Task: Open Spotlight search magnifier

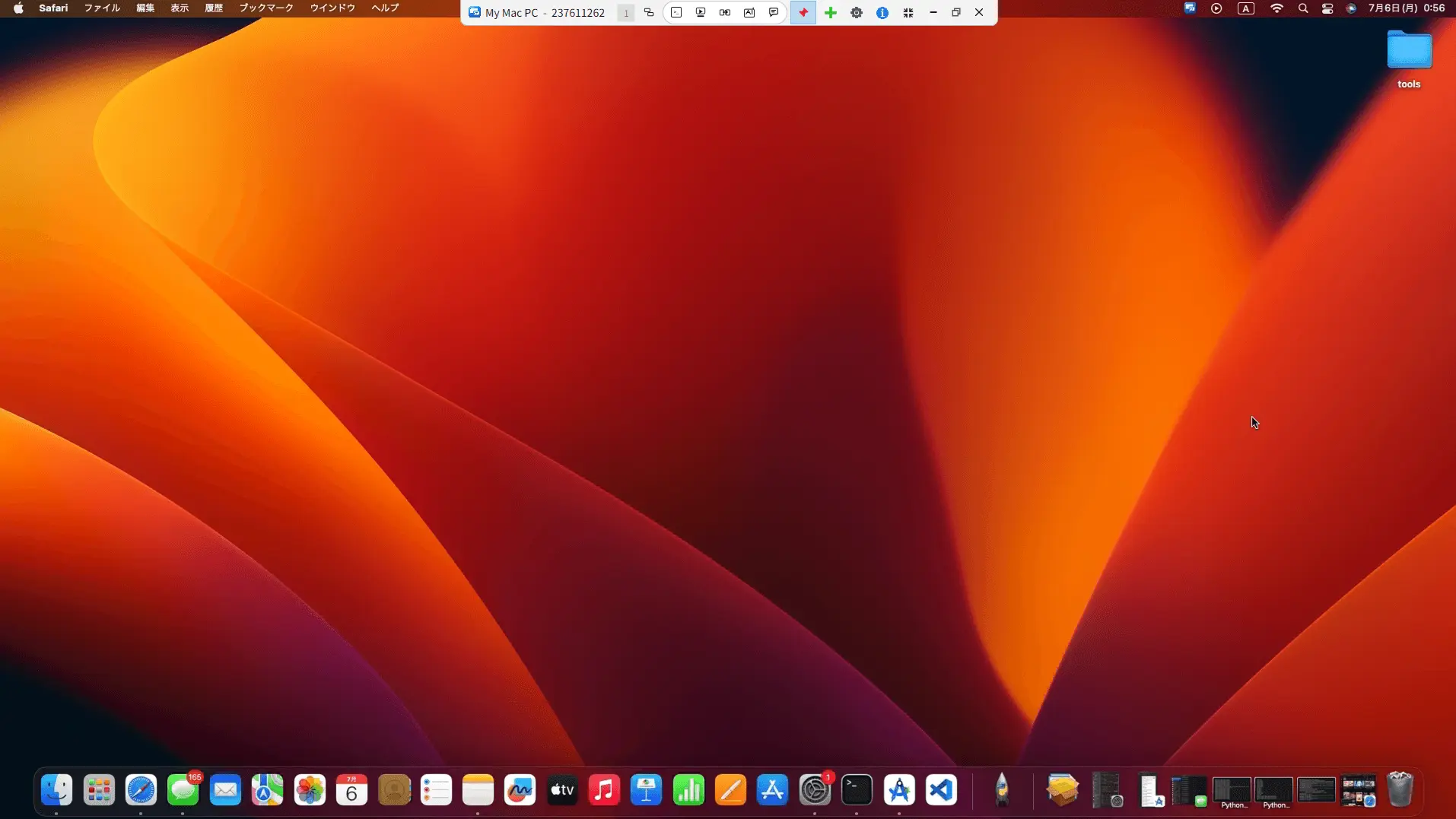Action: (1303, 8)
